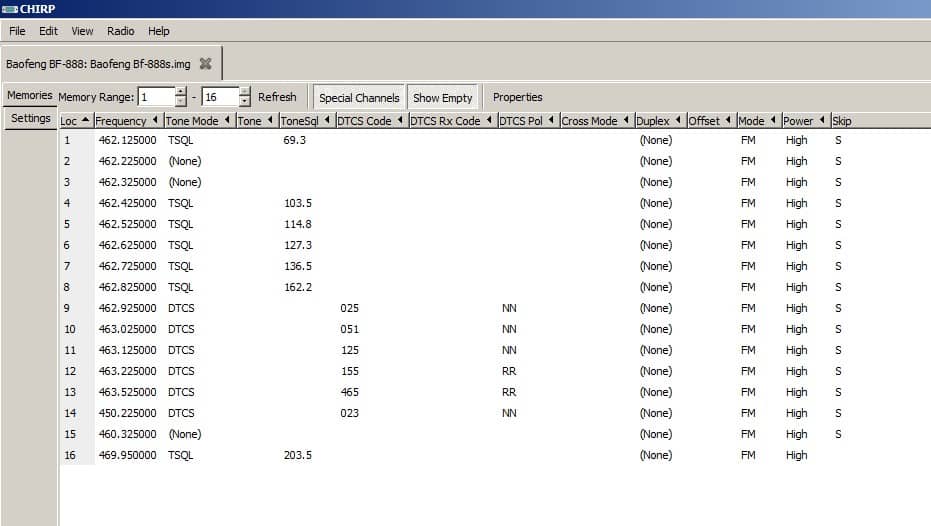The image size is (931, 526).
Task: Select ToneSql value 103.5
Action: point(297,203)
